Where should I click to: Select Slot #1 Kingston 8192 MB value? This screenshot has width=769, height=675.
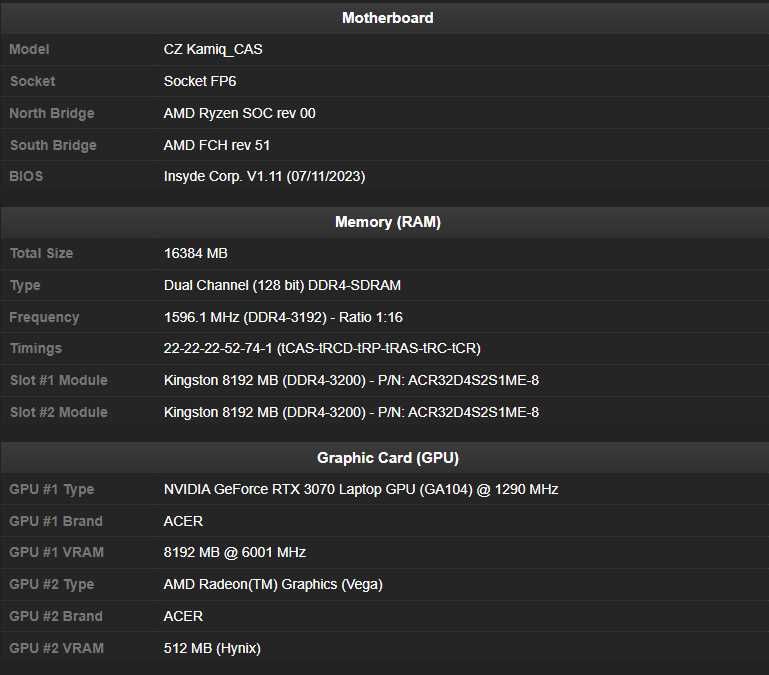click(351, 381)
